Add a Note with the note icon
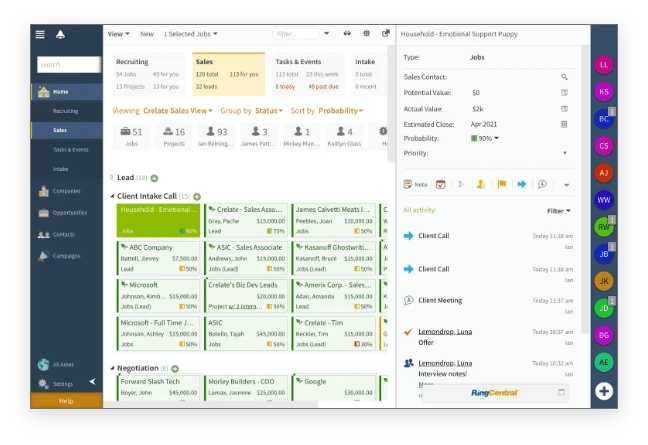 click(415, 184)
